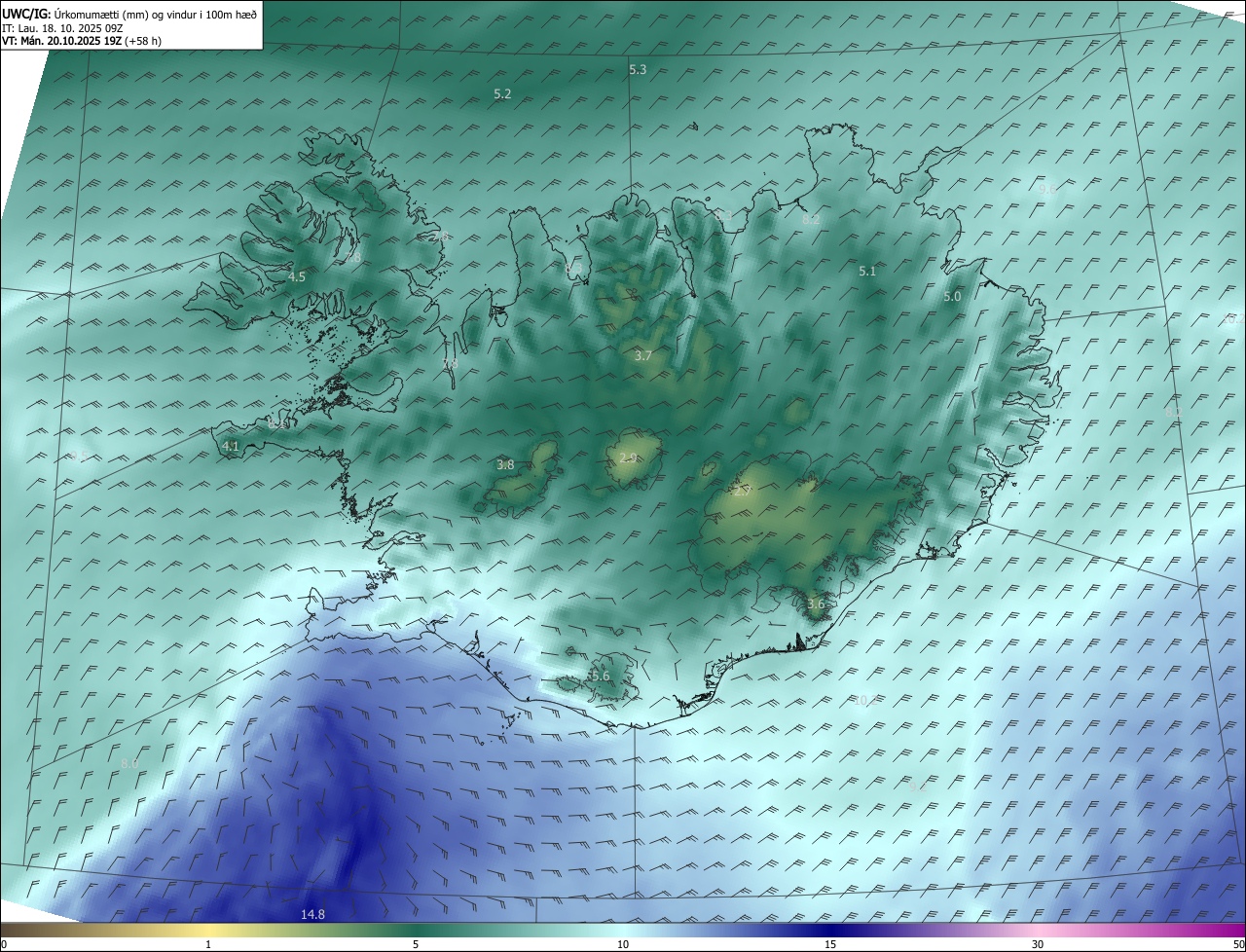Screen dimensions: 1246x952
Task: Click the 5 tick on the color scale
Action: pos(416,944)
